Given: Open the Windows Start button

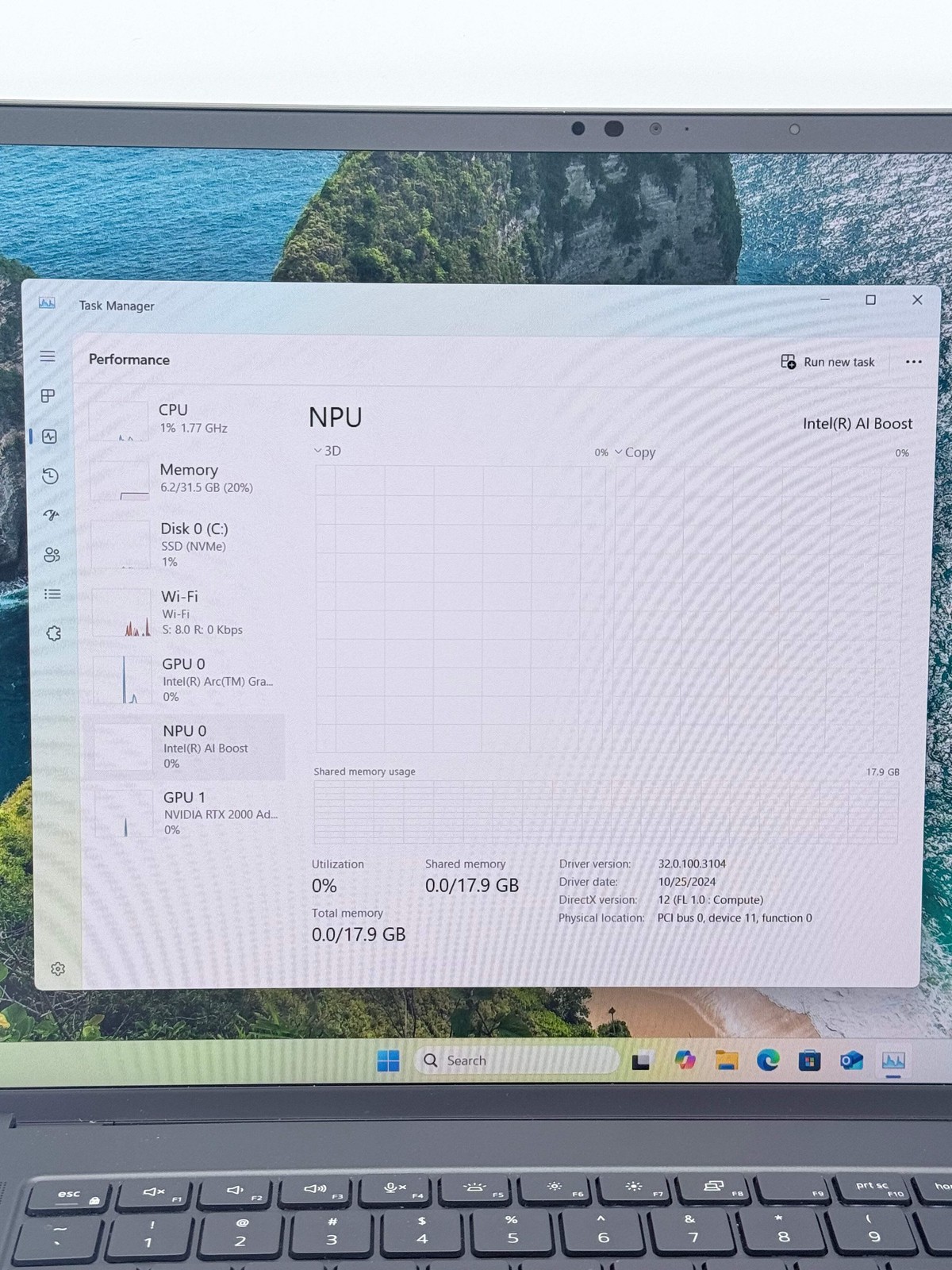Looking at the screenshot, I should (388, 1060).
